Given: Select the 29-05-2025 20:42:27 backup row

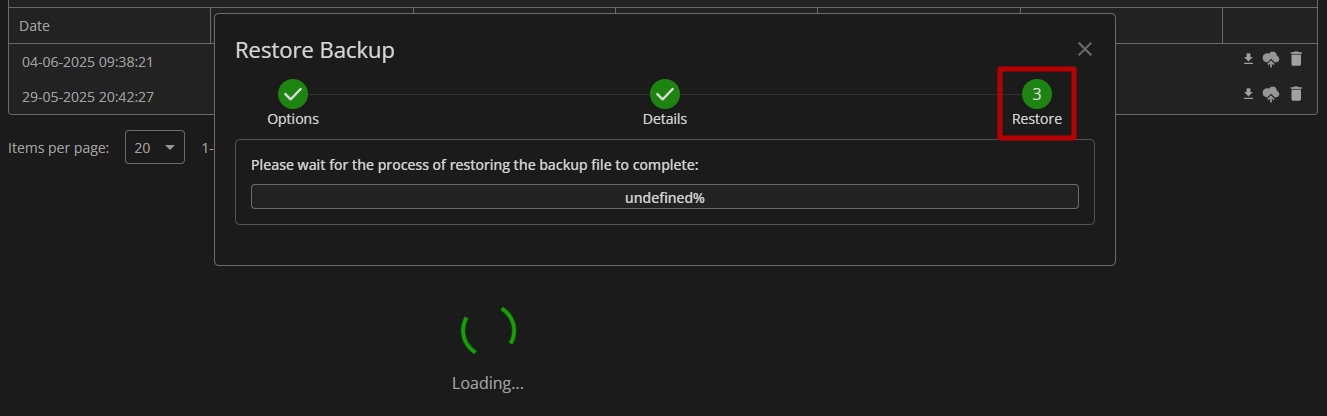Looking at the screenshot, I should (x=663, y=96).
